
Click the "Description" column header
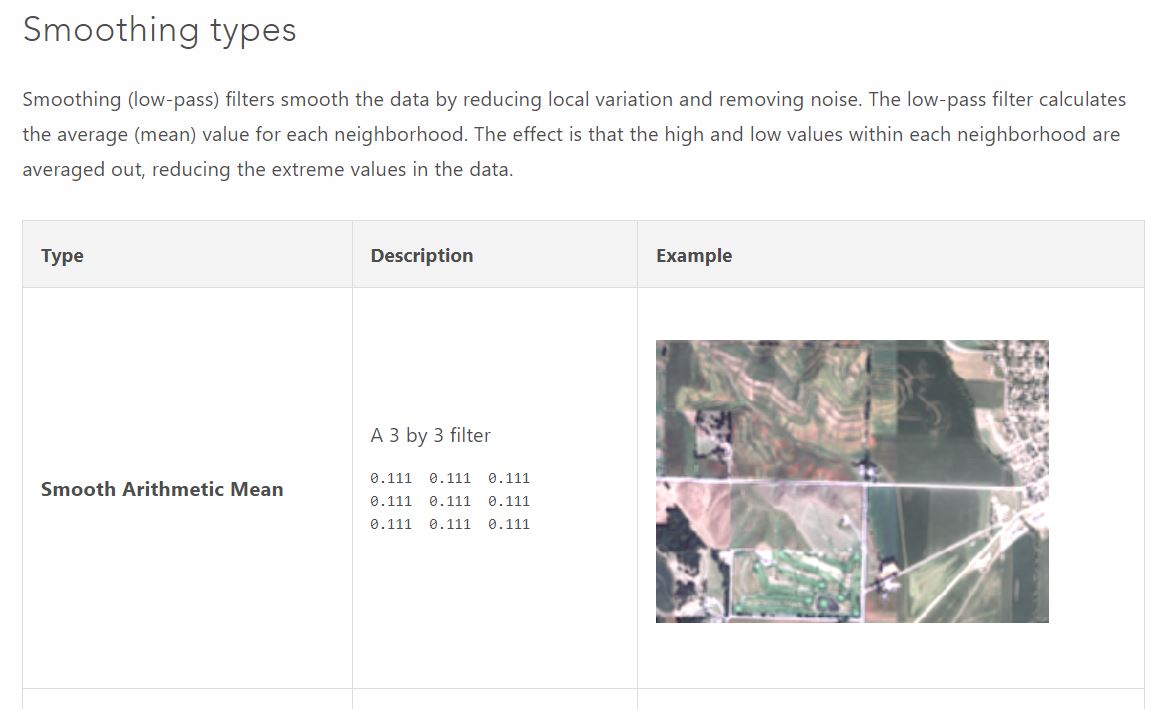coord(421,255)
